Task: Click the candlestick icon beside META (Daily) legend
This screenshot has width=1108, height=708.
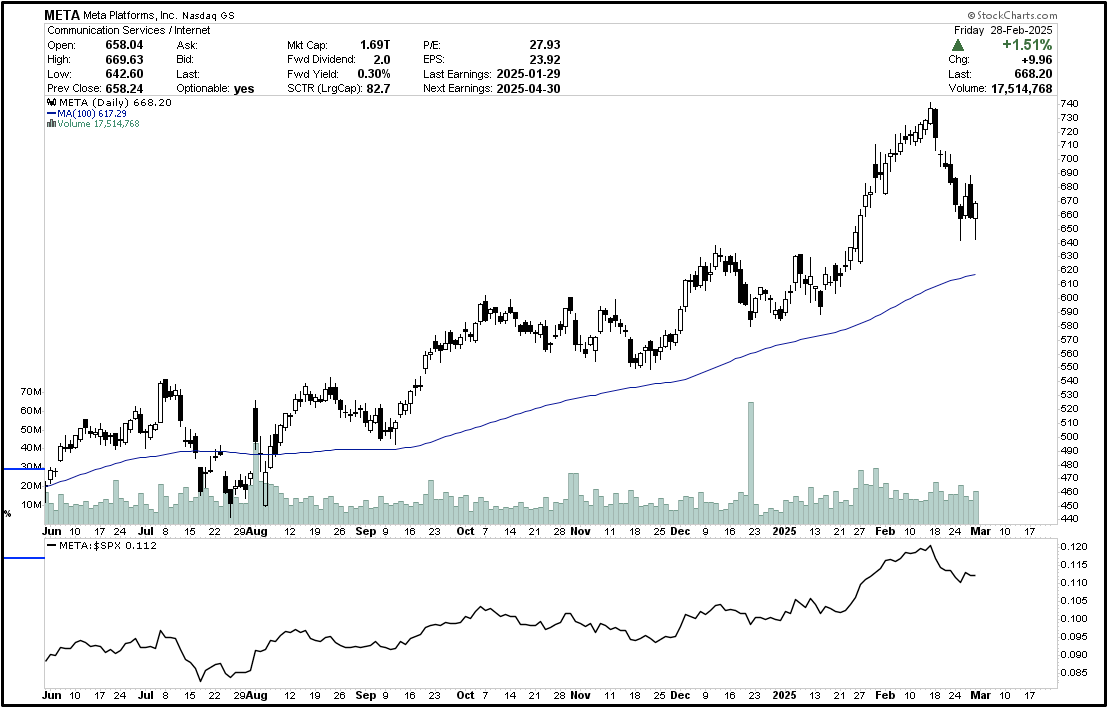Action: (51, 102)
